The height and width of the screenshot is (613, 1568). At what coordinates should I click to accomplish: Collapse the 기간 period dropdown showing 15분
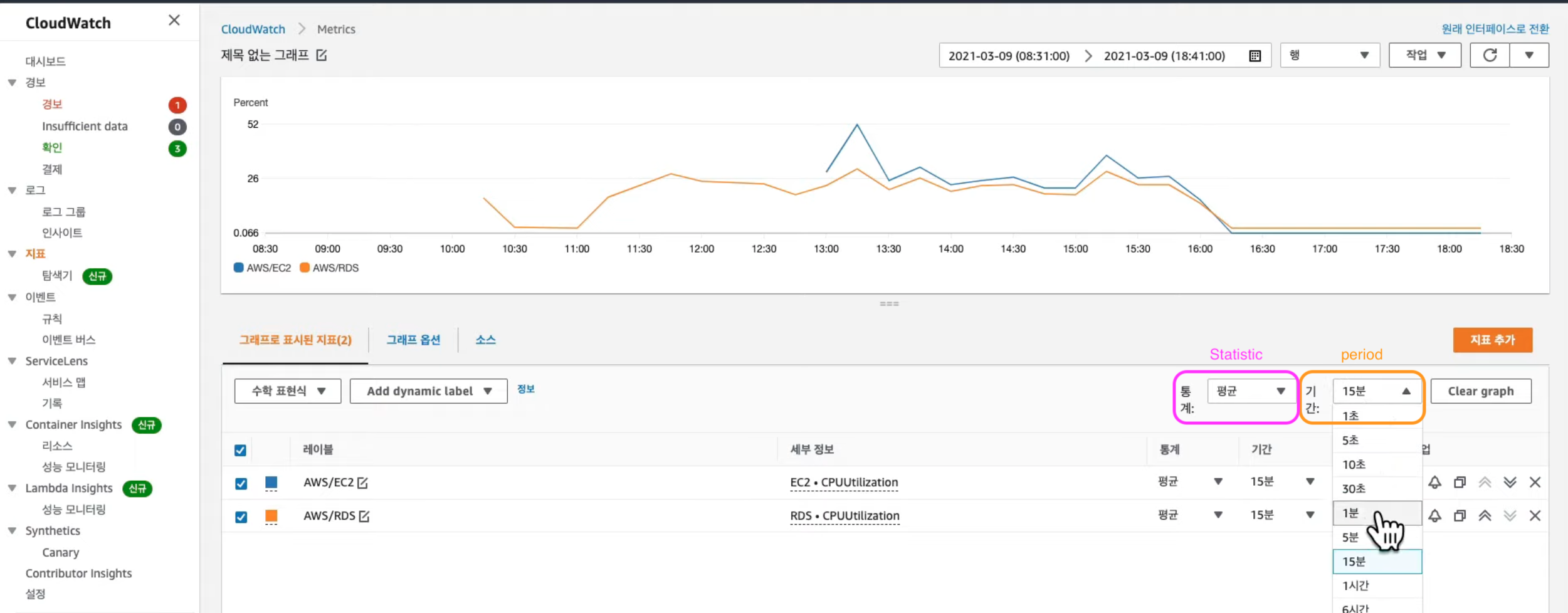pos(1376,391)
